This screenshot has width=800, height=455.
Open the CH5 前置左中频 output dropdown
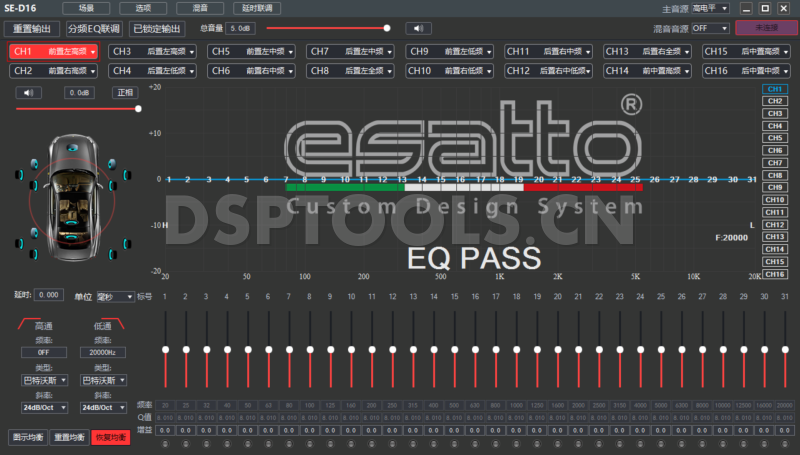pos(251,52)
